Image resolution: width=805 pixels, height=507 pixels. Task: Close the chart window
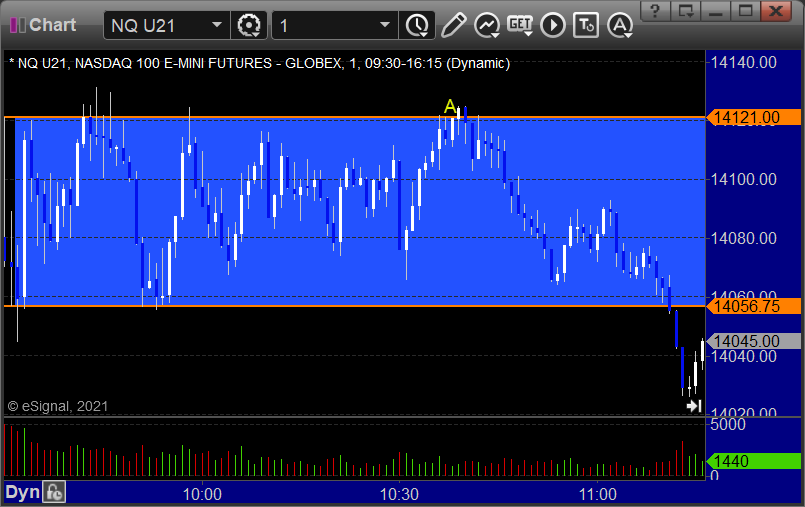point(777,11)
